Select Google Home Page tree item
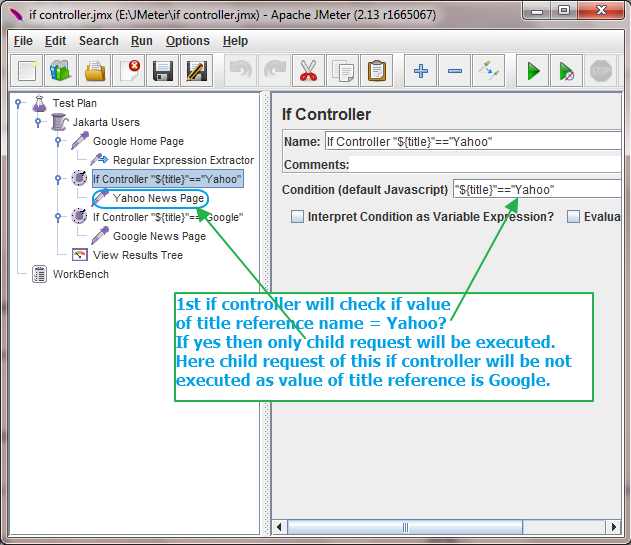 pos(138,141)
